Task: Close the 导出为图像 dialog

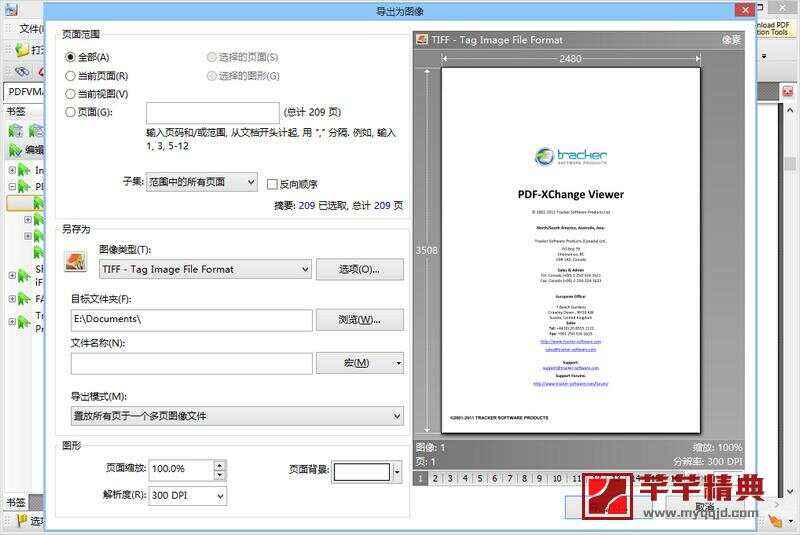Action: tap(745, 9)
